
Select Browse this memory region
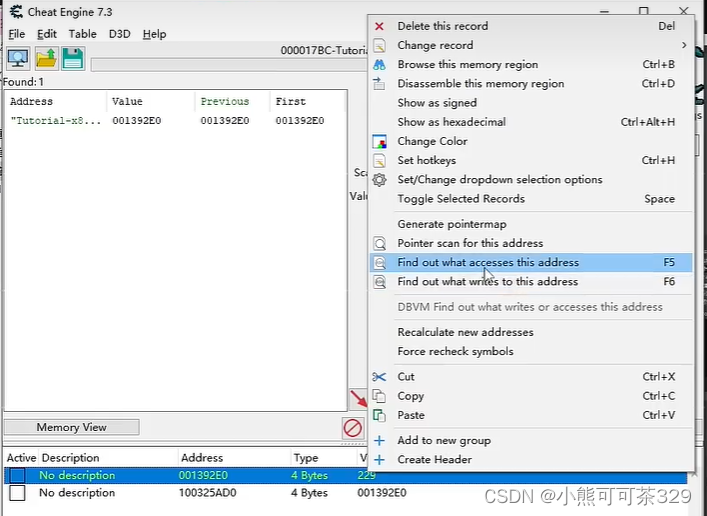point(531,64)
